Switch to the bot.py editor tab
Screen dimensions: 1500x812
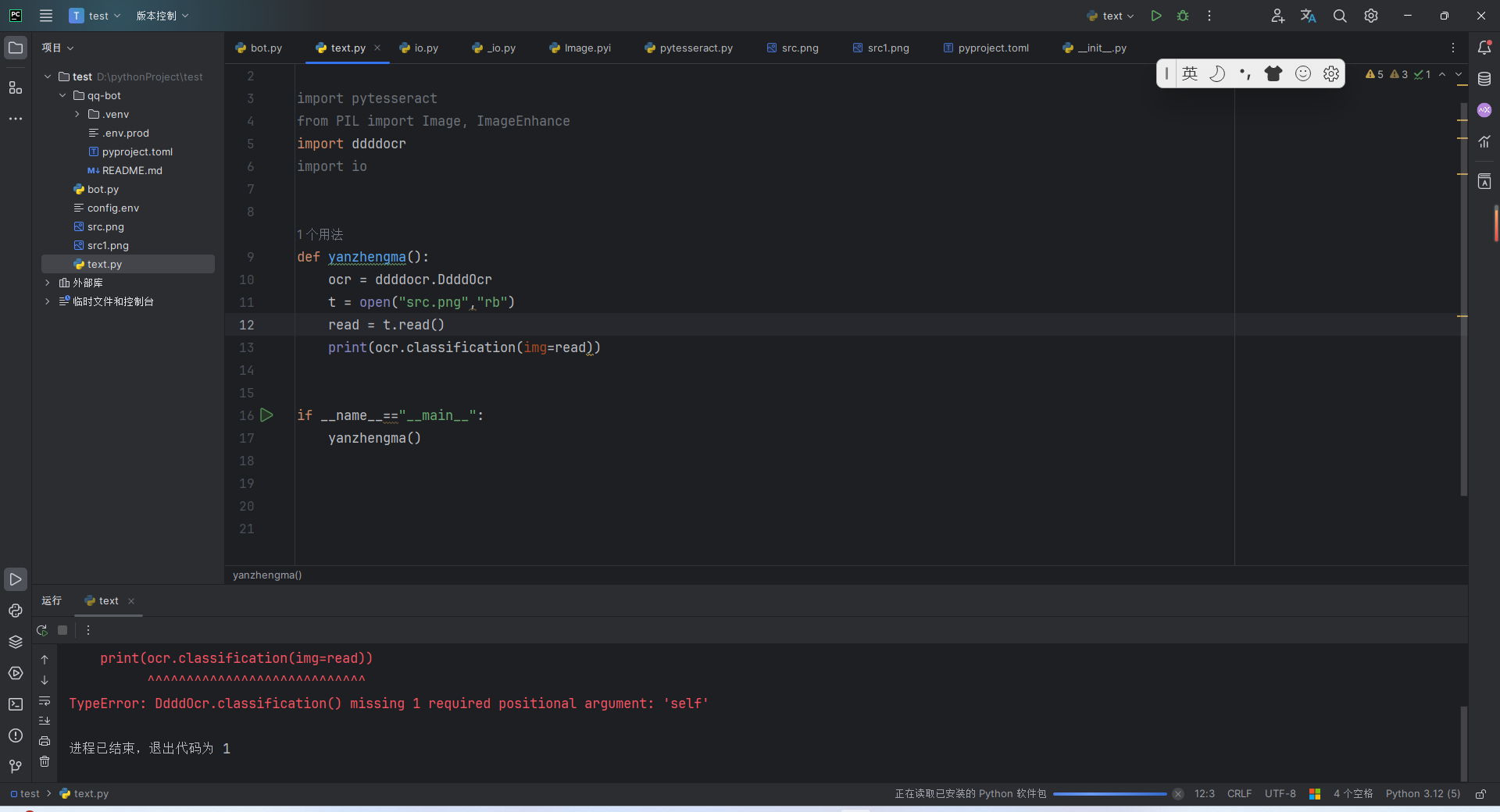259,48
